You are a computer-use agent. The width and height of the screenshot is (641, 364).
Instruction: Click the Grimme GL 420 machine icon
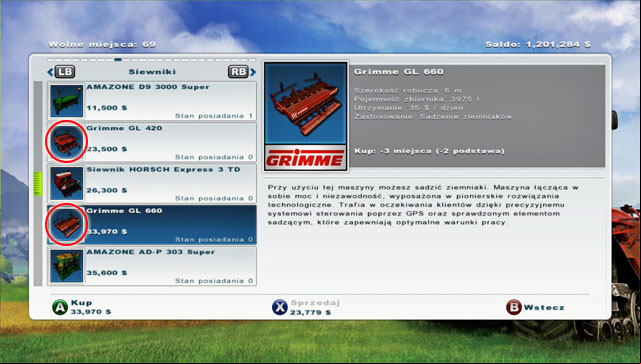pos(66,142)
